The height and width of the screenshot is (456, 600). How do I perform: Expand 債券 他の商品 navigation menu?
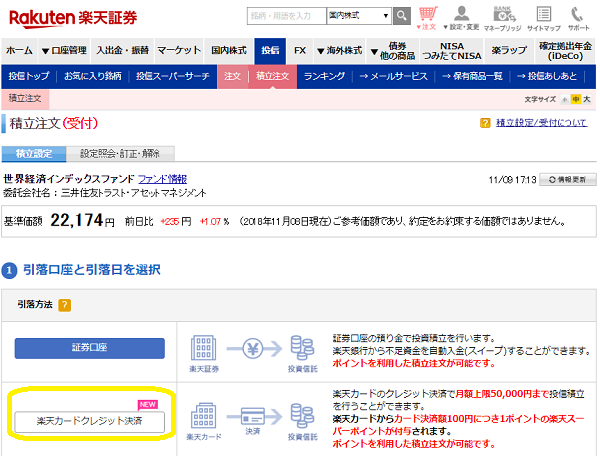tap(393, 50)
